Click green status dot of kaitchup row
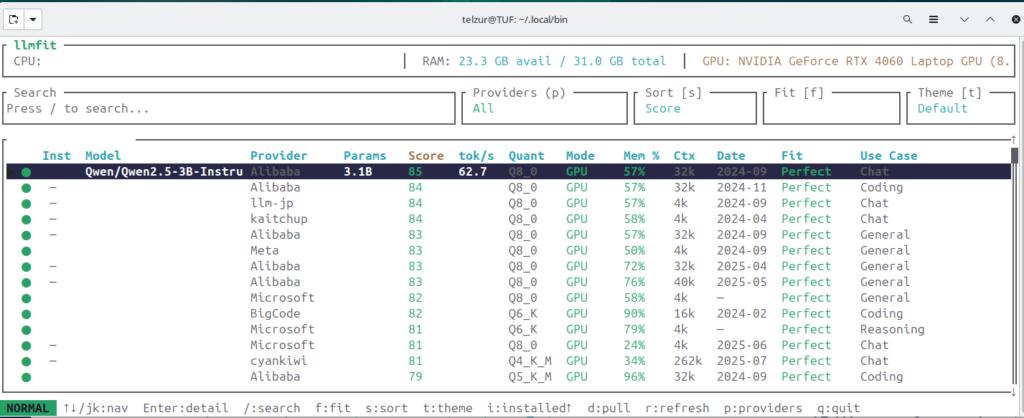Image resolution: width=1024 pixels, height=418 pixels. coord(26,219)
